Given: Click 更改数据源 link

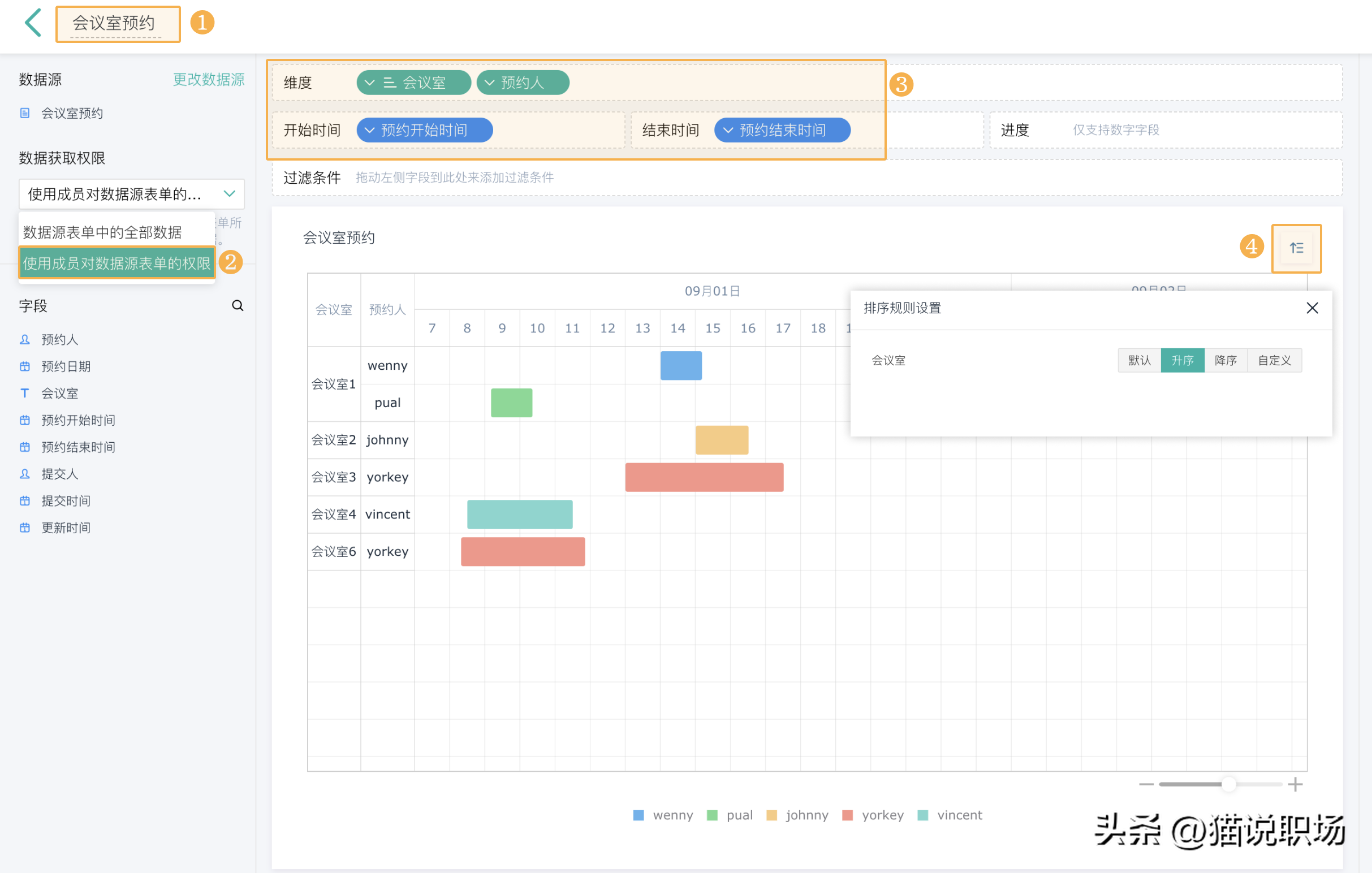Looking at the screenshot, I should (209, 80).
